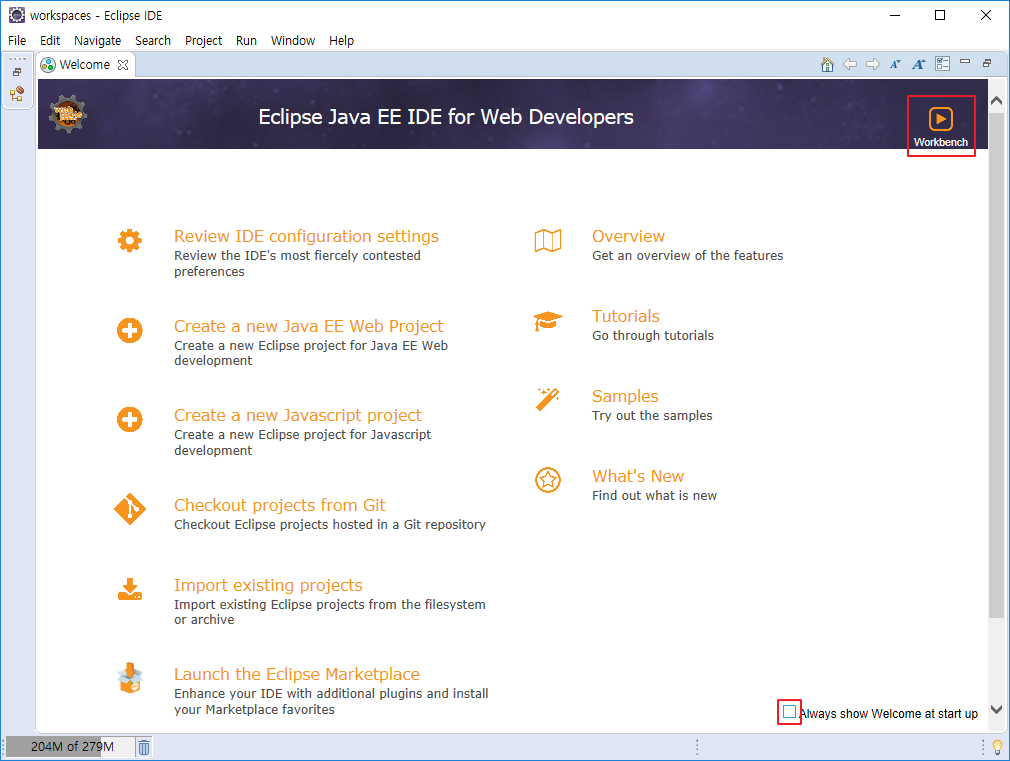Click the magic wand Samples icon
The height and width of the screenshot is (761, 1010).
(548, 400)
